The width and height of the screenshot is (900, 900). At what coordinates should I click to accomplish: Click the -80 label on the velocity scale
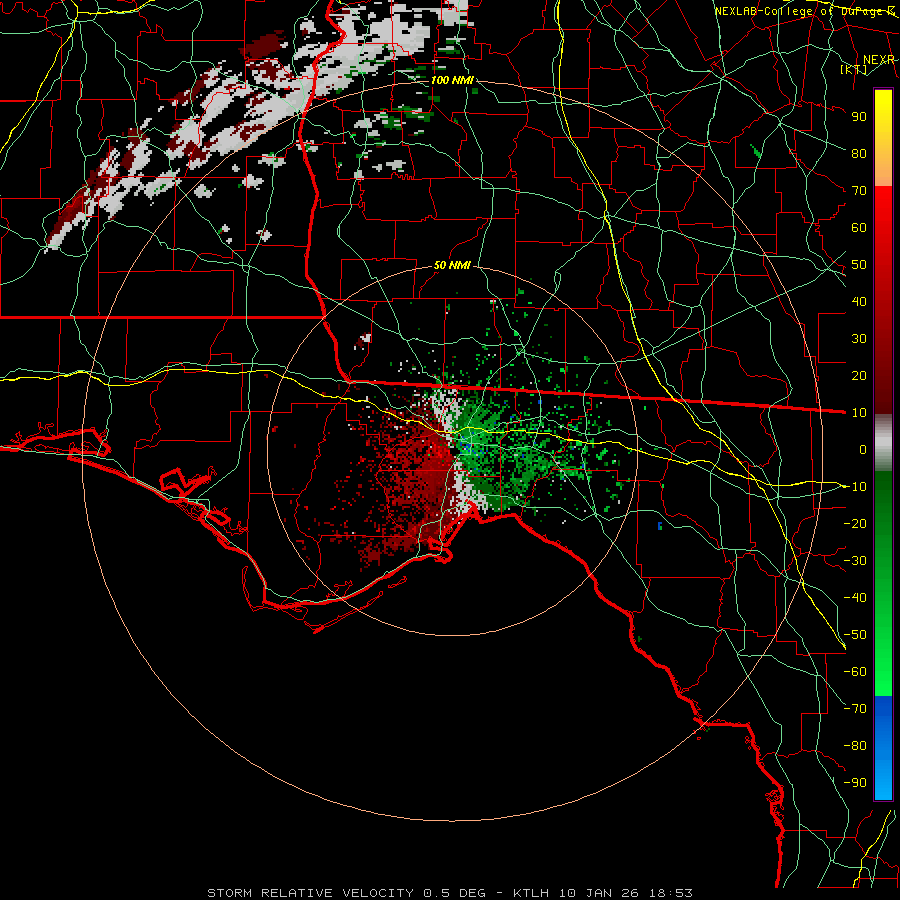[x=855, y=746]
